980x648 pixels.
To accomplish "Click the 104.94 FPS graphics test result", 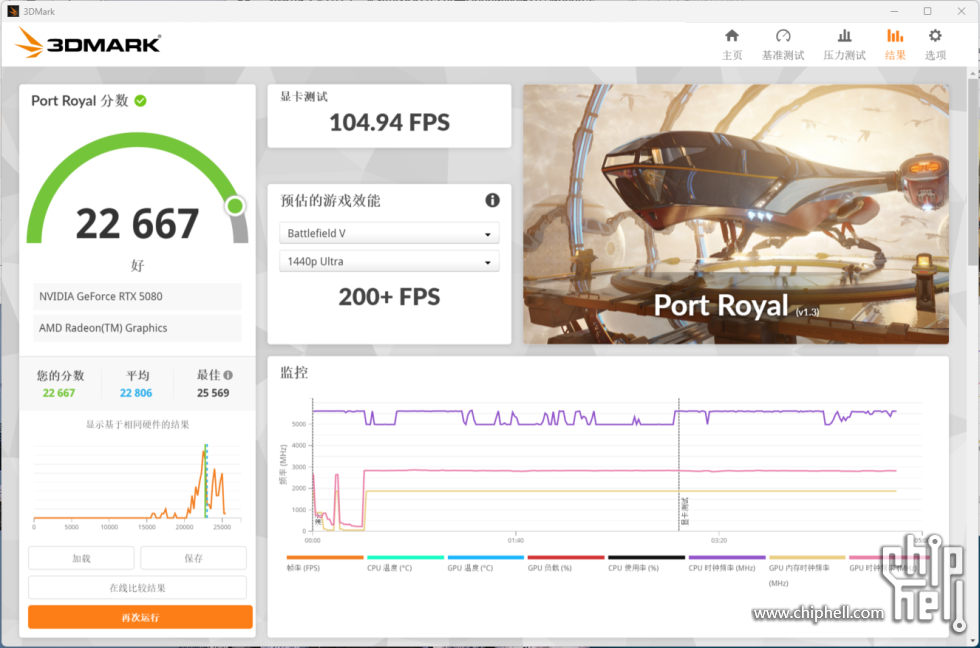I will click(x=389, y=122).
